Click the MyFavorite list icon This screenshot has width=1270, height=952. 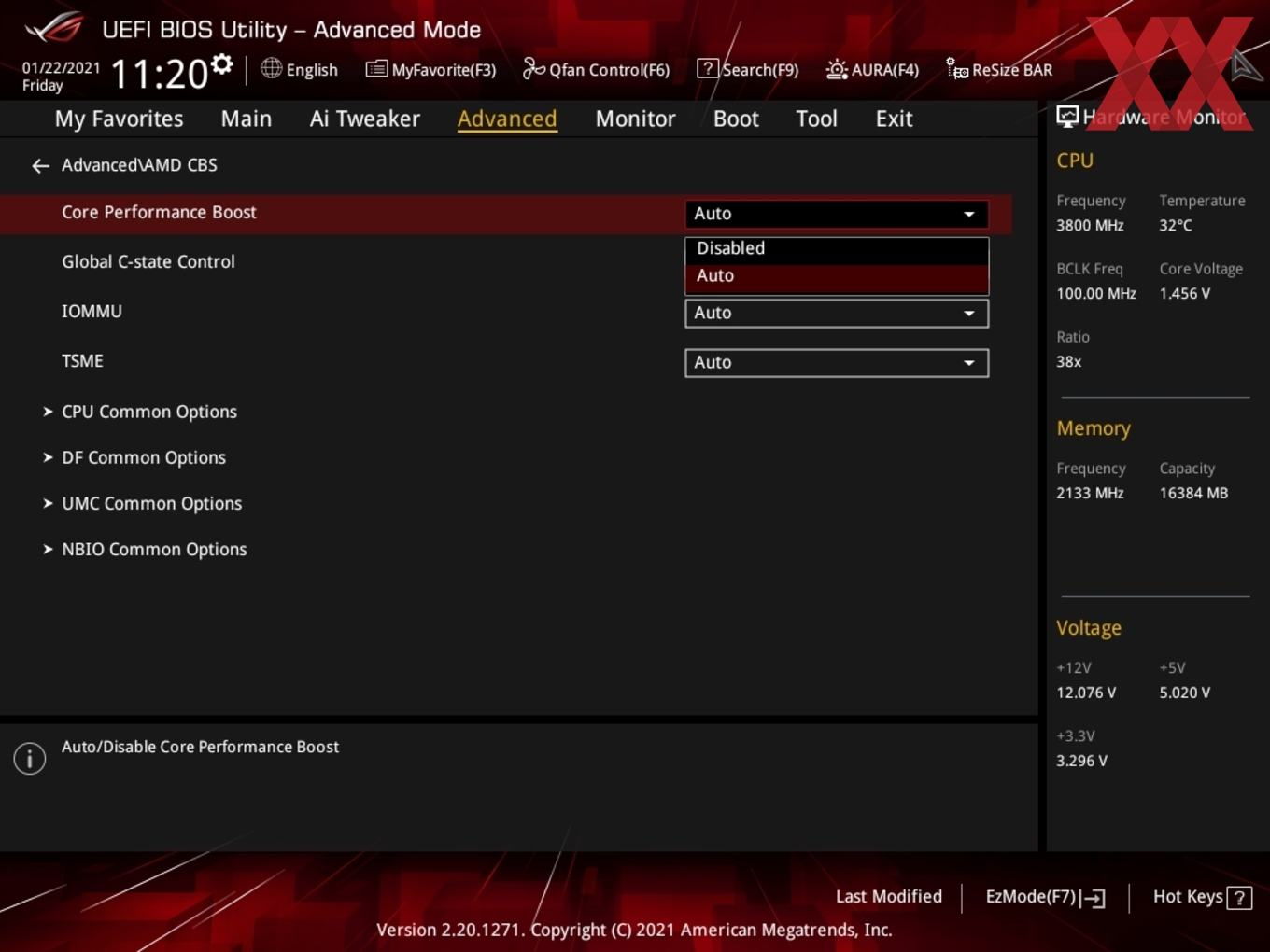376,69
